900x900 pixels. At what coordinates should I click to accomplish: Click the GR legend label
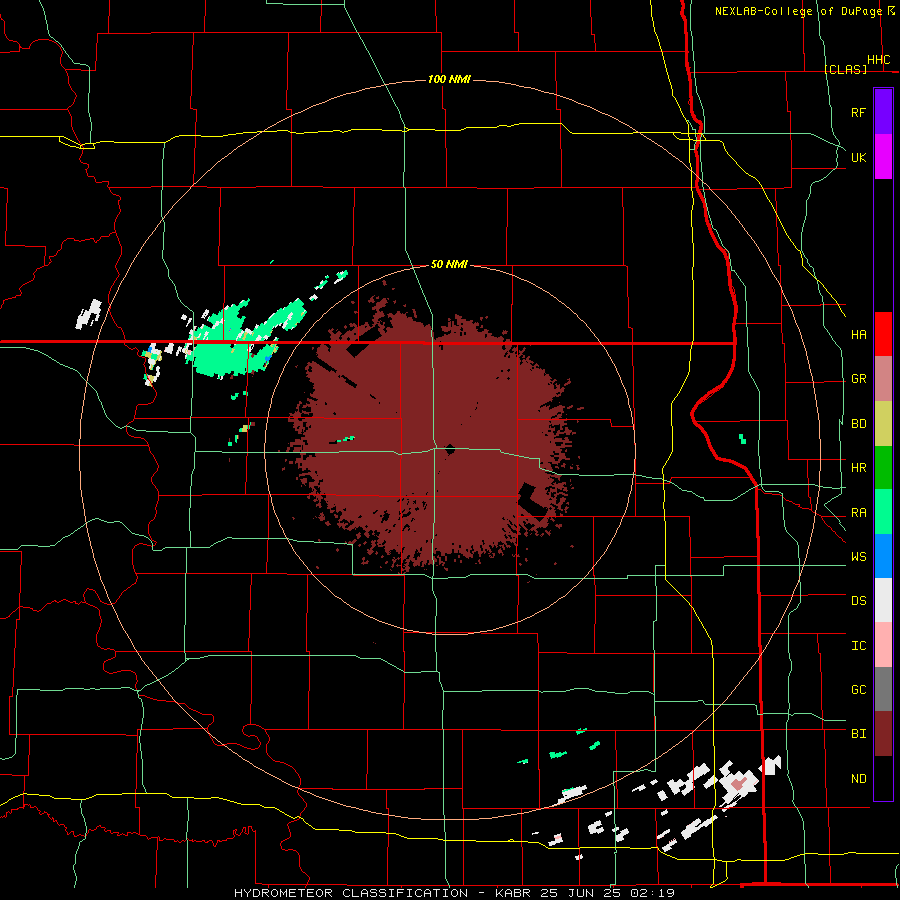coord(858,379)
